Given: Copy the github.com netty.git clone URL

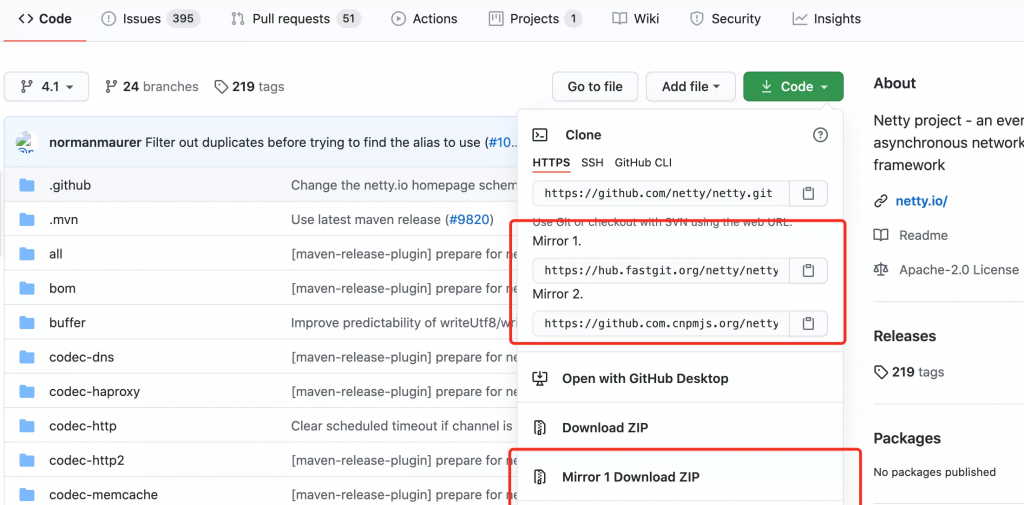Looking at the screenshot, I should point(808,193).
